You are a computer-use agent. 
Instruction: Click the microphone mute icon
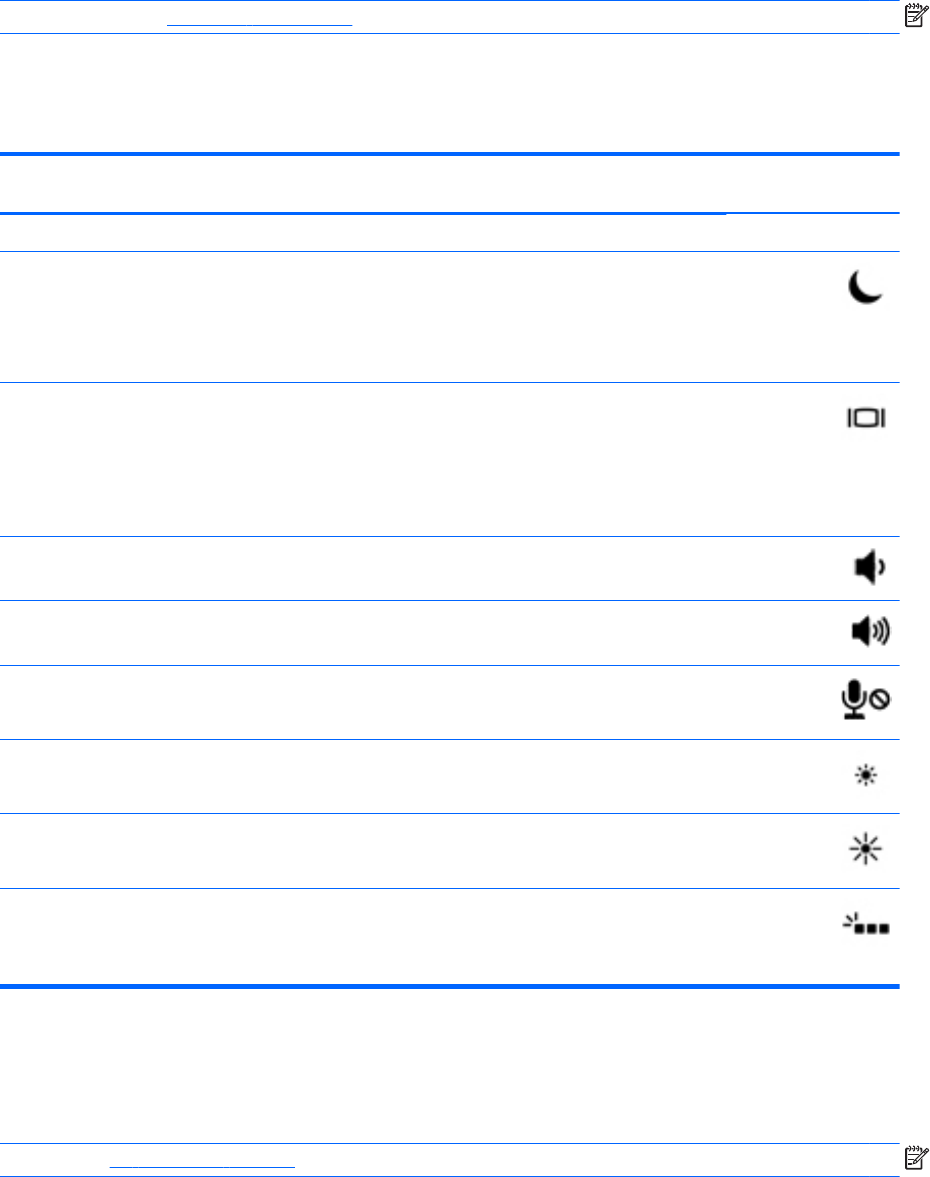pos(865,700)
